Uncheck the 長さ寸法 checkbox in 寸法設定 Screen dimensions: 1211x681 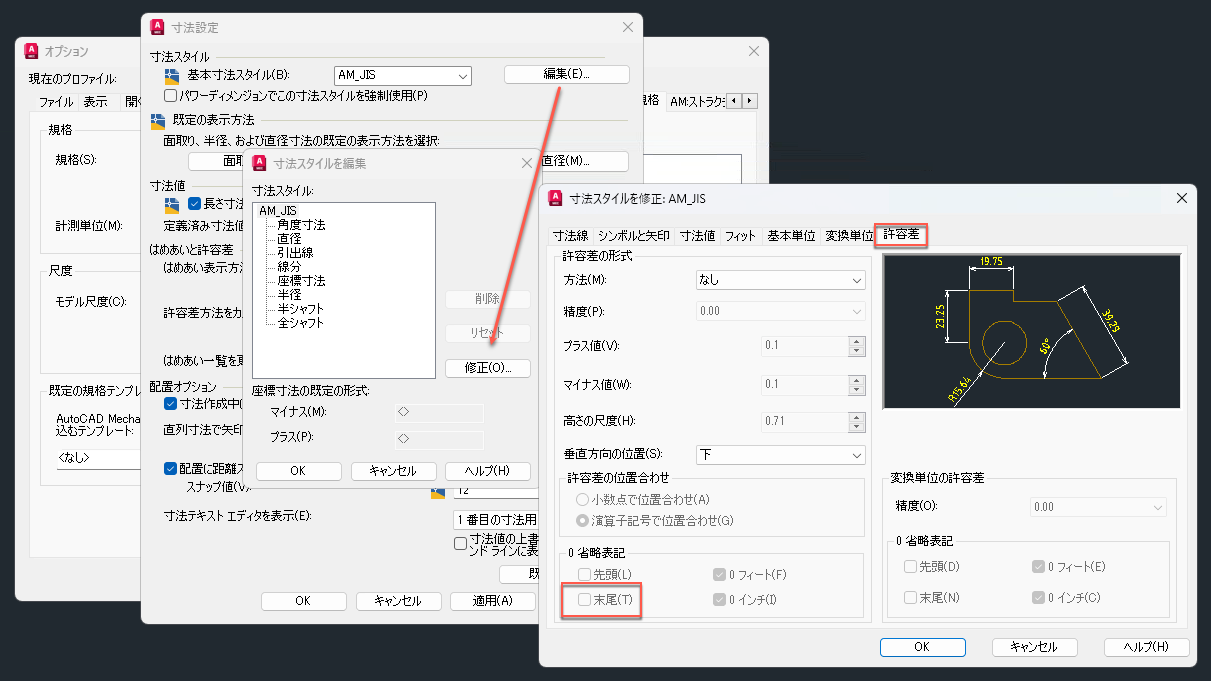click(195, 204)
